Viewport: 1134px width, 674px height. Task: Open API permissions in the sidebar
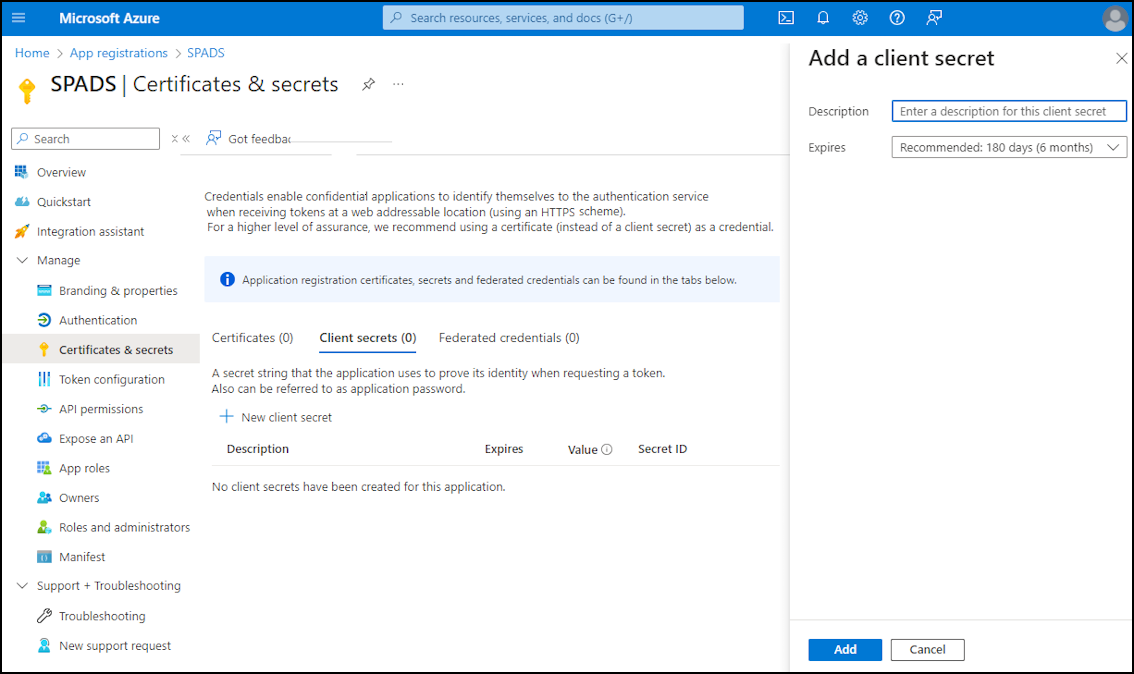tap(101, 409)
